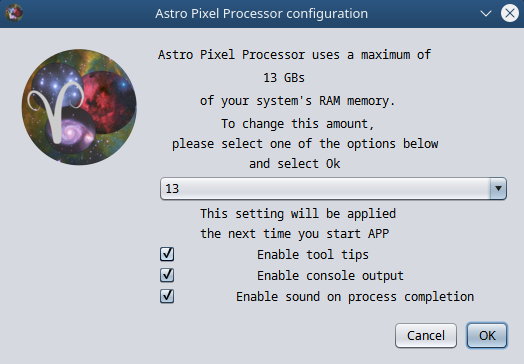
Task: Click the Enable sound on process completion label
Action: coord(355,297)
